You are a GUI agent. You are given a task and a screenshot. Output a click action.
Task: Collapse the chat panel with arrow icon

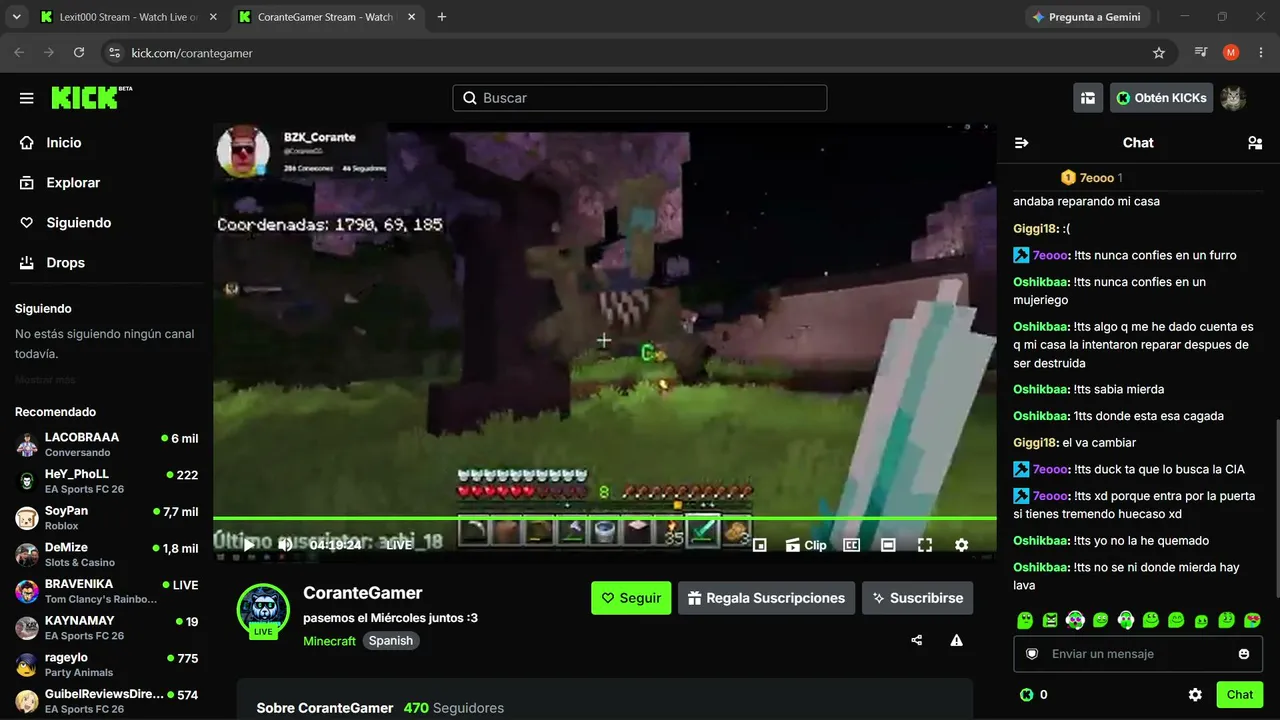pos(1021,143)
